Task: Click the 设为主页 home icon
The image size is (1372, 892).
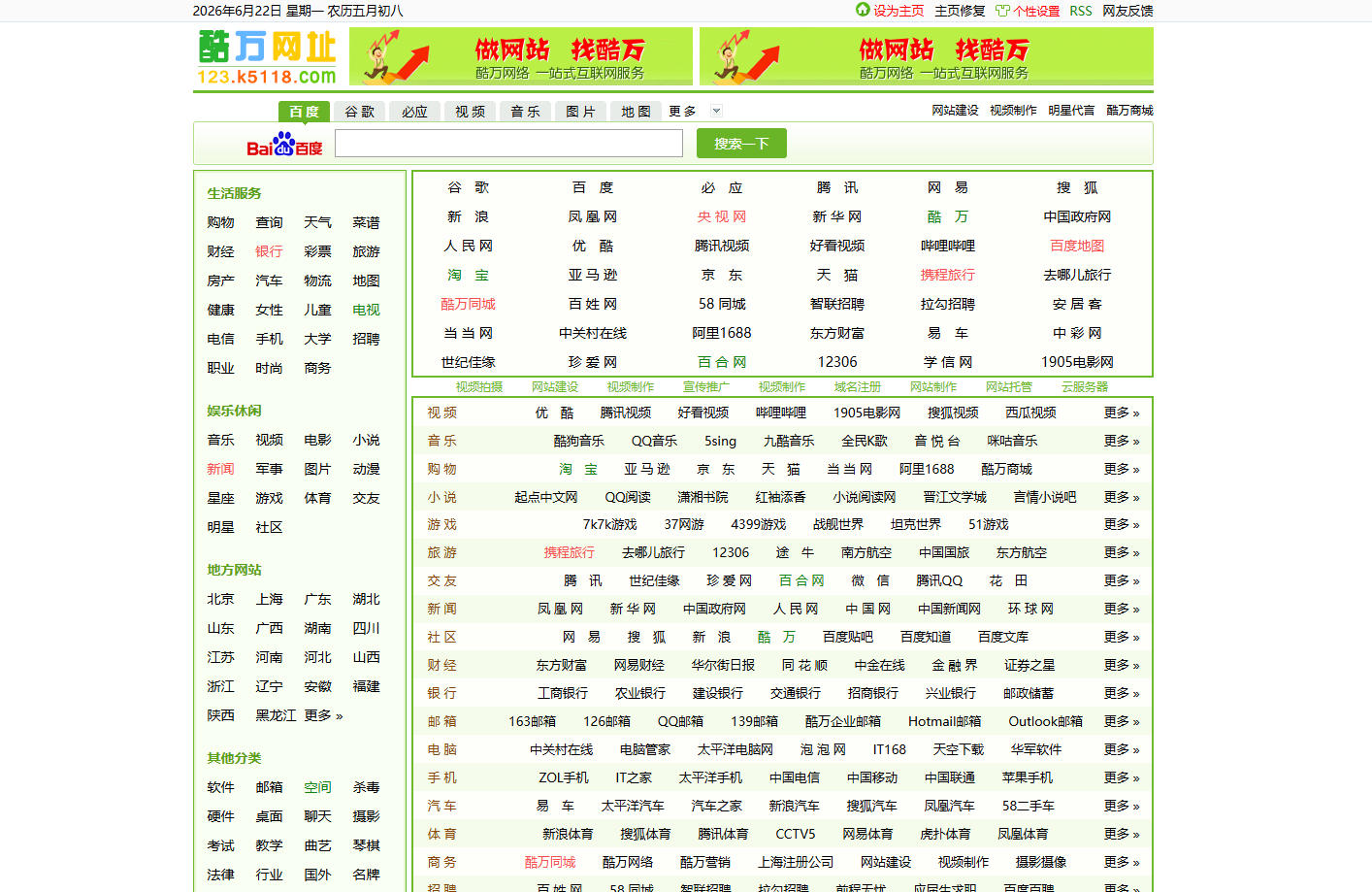Action: [x=863, y=10]
